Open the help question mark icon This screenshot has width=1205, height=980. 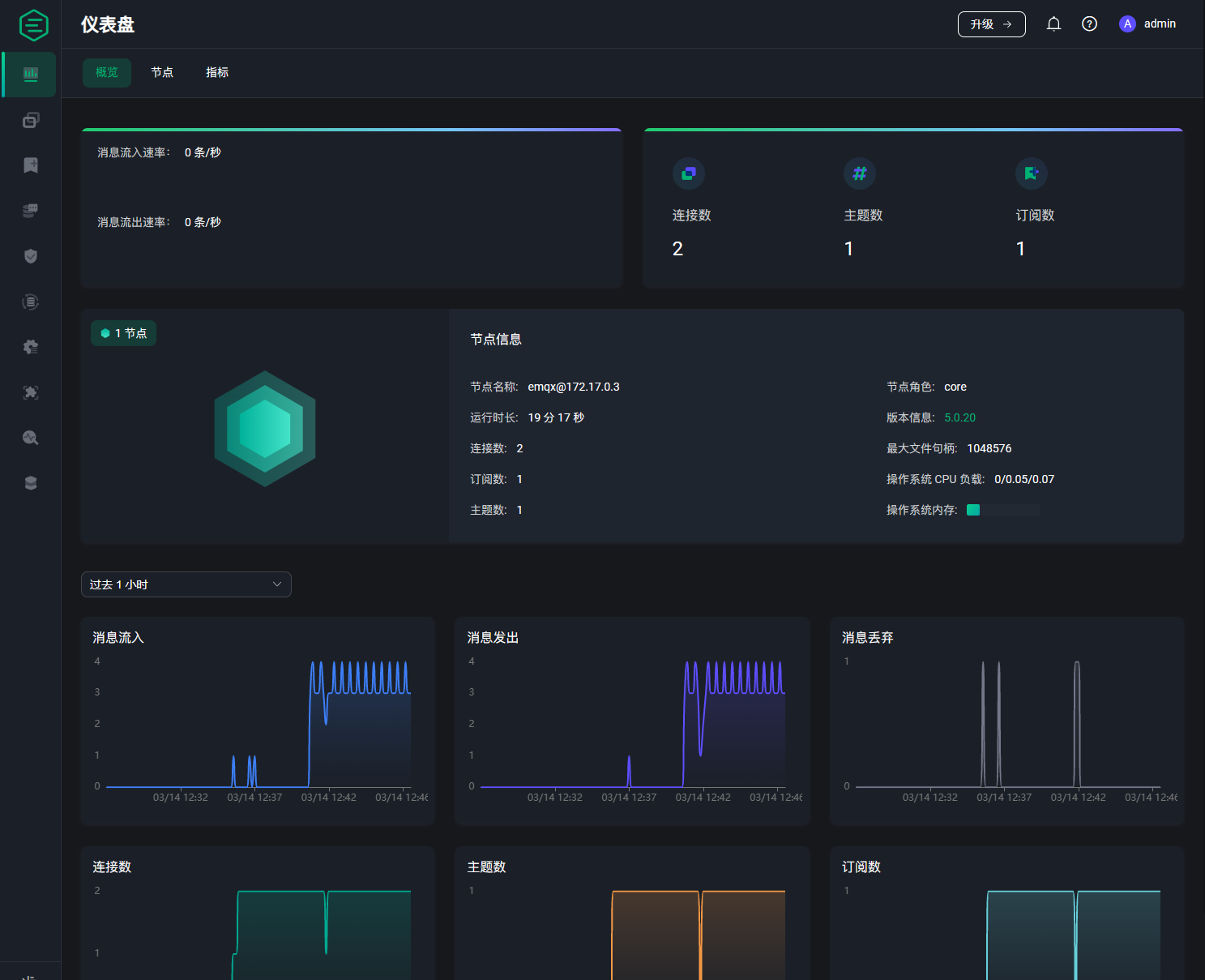tap(1089, 24)
